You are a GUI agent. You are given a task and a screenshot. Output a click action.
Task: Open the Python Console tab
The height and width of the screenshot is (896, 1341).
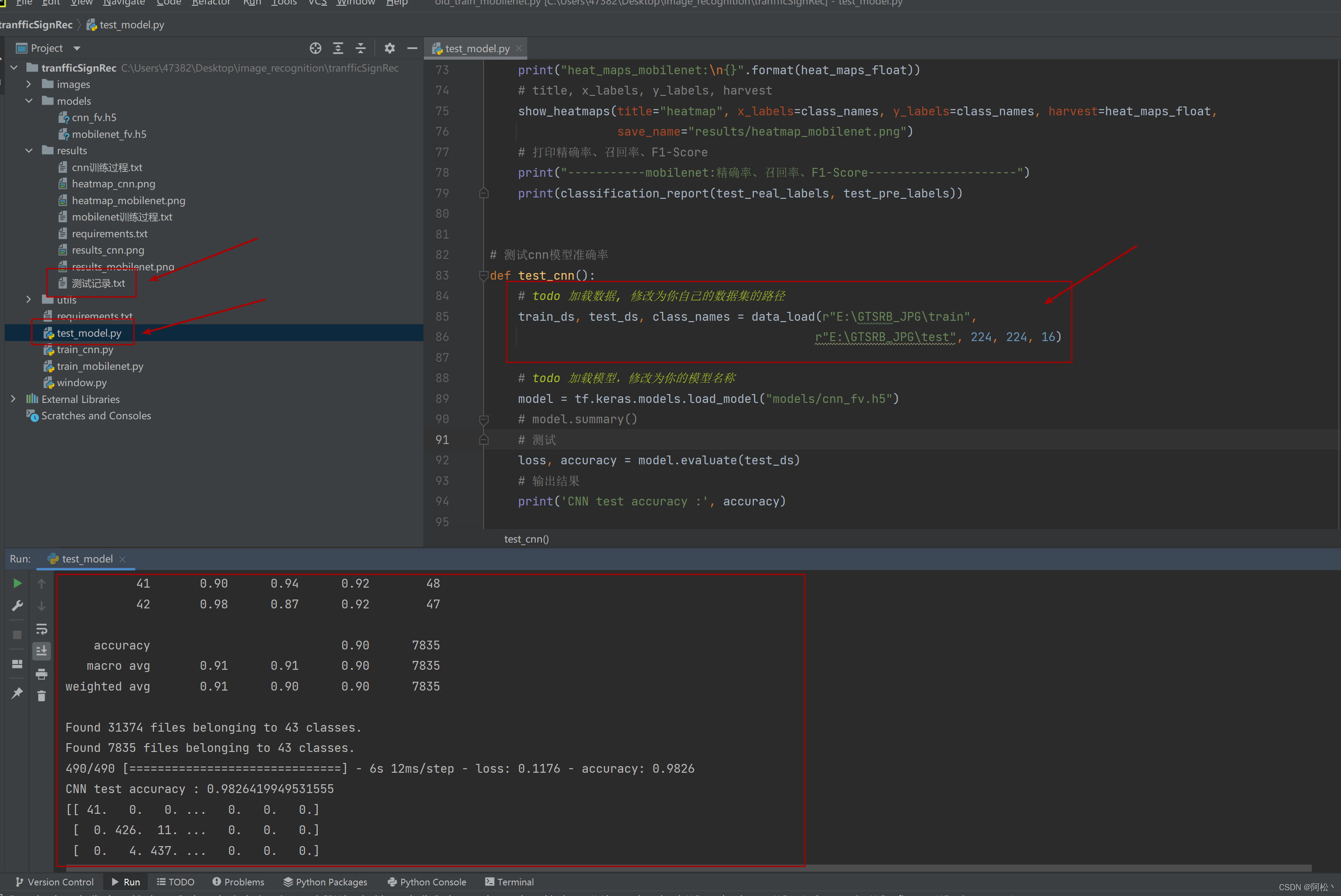click(427, 882)
